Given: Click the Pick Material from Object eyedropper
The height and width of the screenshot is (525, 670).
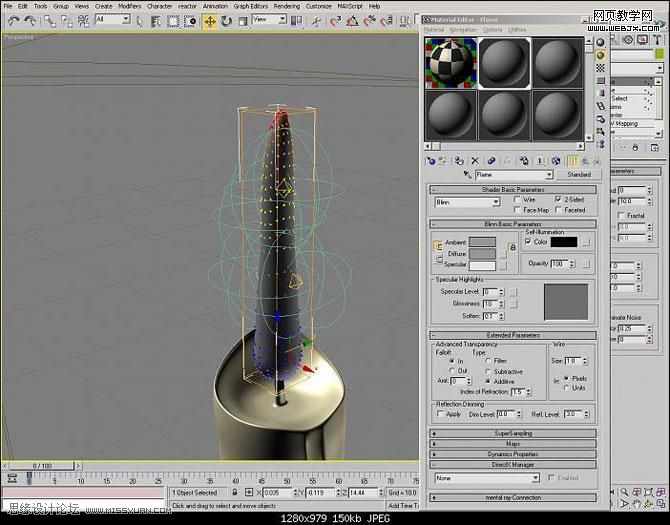Looking at the screenshot, I should pos(467,175).
